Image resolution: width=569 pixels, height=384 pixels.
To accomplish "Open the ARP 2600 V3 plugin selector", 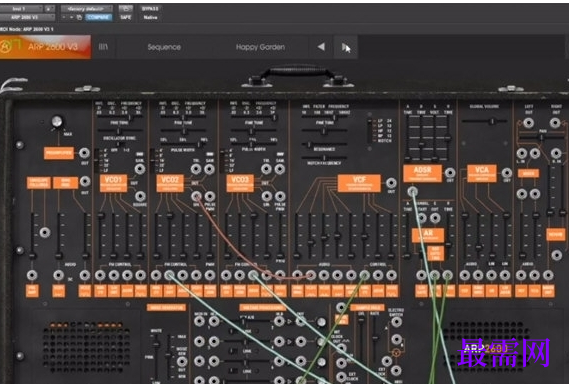I will 27,17.
